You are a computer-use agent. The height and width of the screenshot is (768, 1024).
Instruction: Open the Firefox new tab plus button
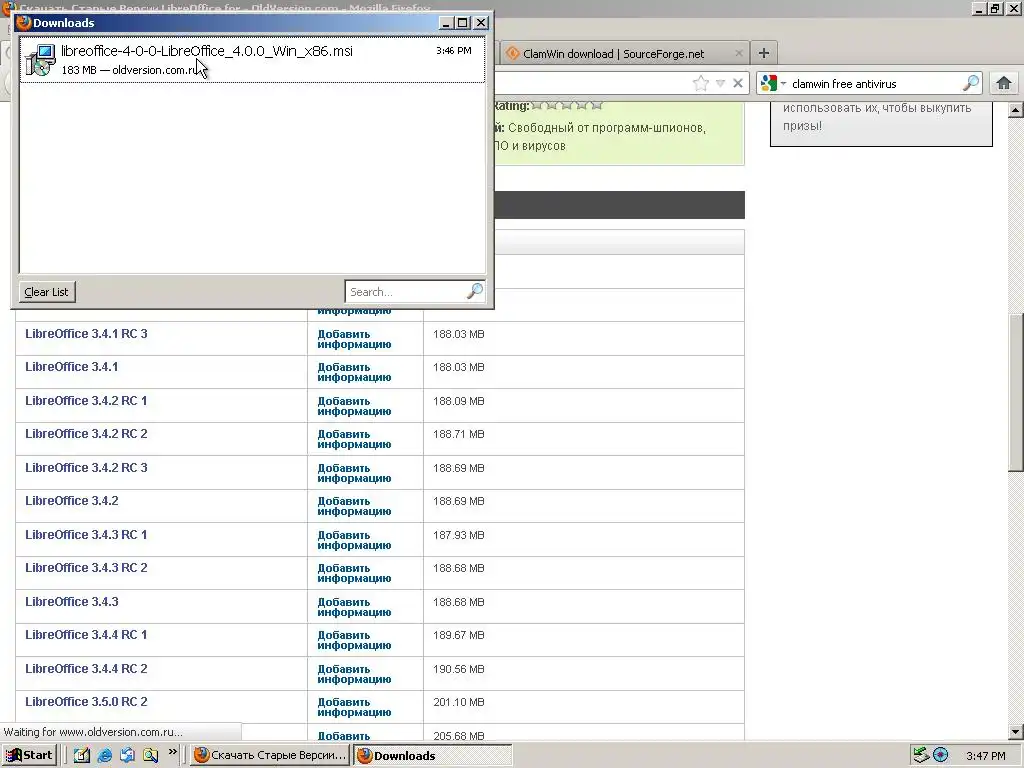[763, 53]
